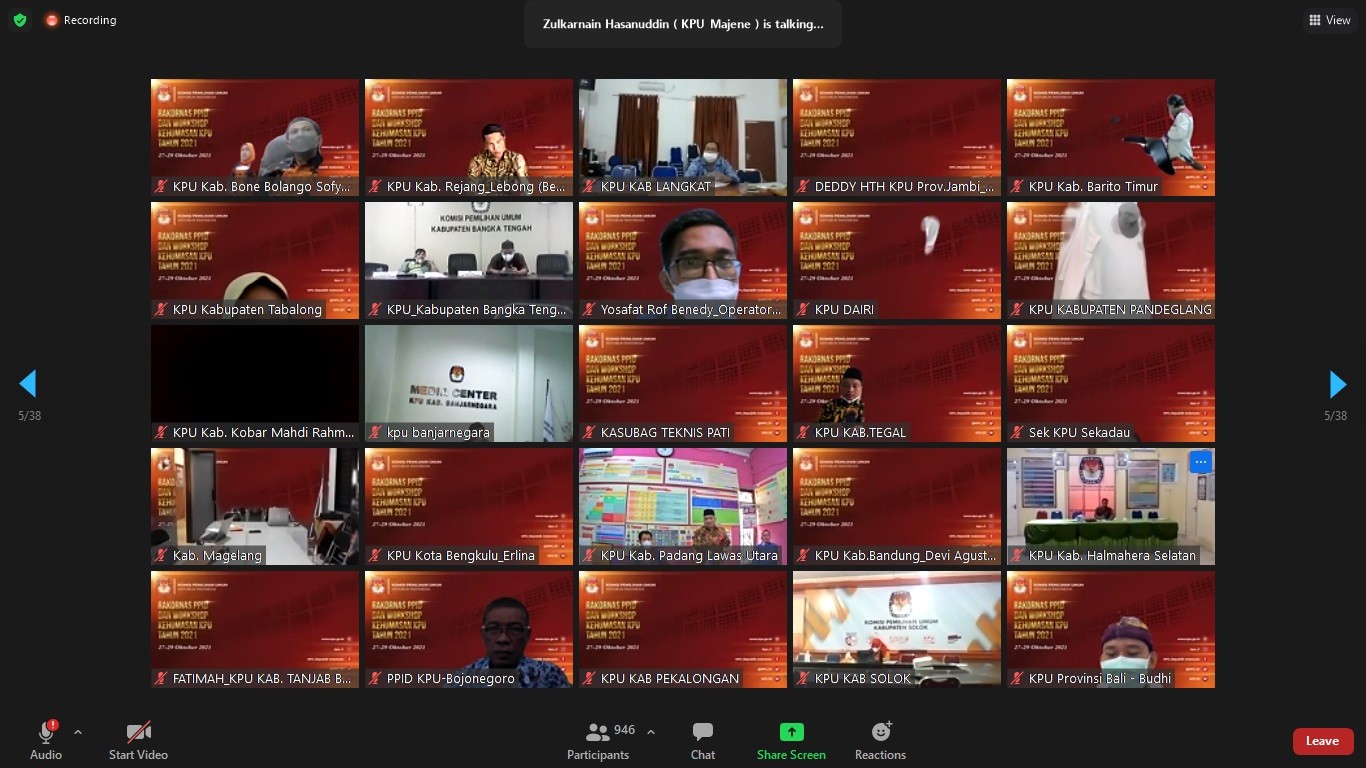1366x768 pixels.
Task: Select the Yosafat Rof Benedy video tile
Action: click(x=682, y=260)
